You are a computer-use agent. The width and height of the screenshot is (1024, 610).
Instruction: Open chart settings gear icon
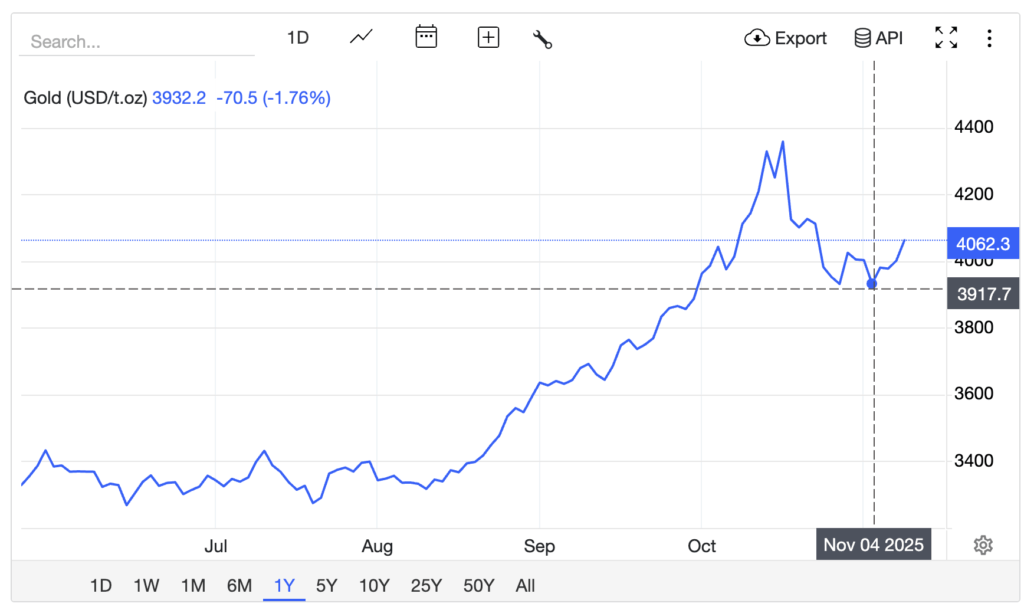(983, 545)
